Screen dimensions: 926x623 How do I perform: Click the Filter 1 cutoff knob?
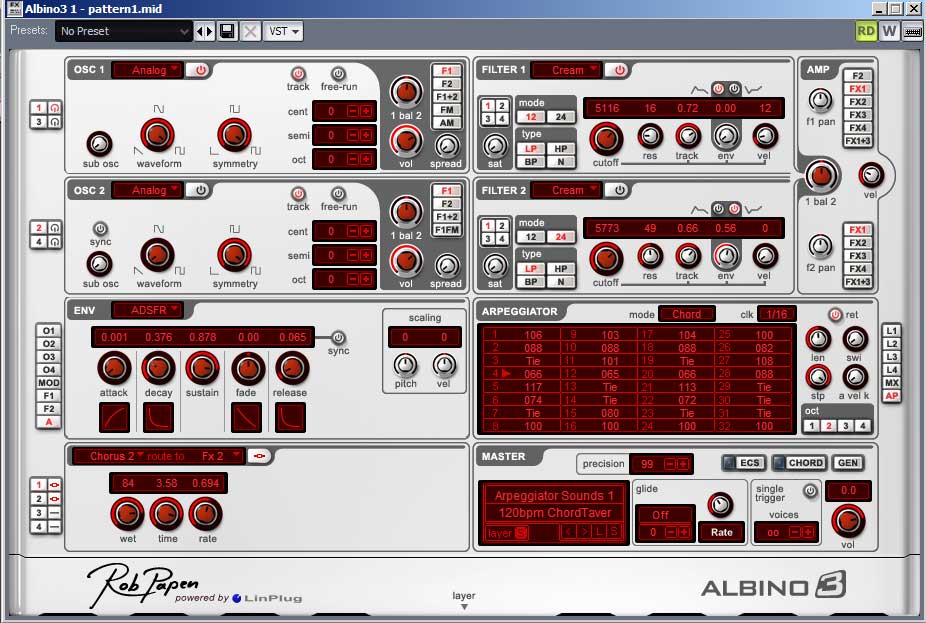click(604, 138)
